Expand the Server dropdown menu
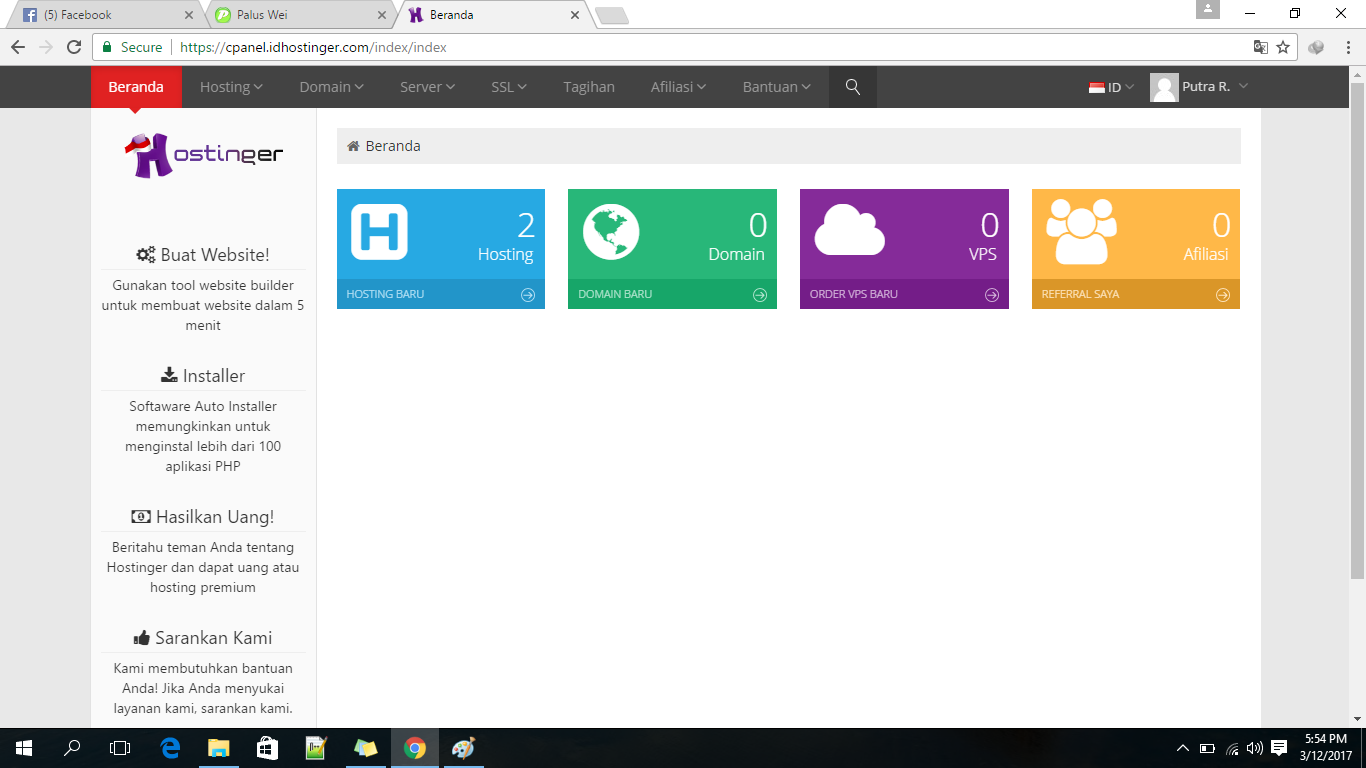This screenshot has height=768, width=1366. coord(427,87)
